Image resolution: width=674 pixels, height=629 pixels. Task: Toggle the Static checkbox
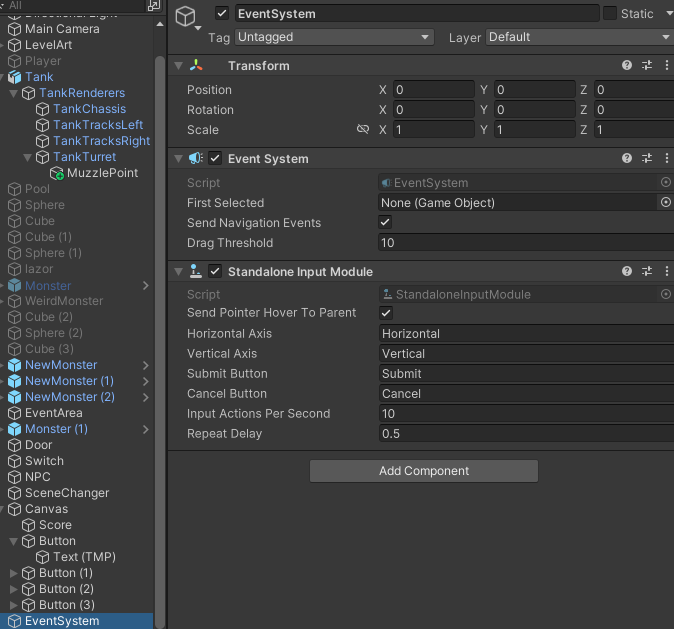[610, 13]
